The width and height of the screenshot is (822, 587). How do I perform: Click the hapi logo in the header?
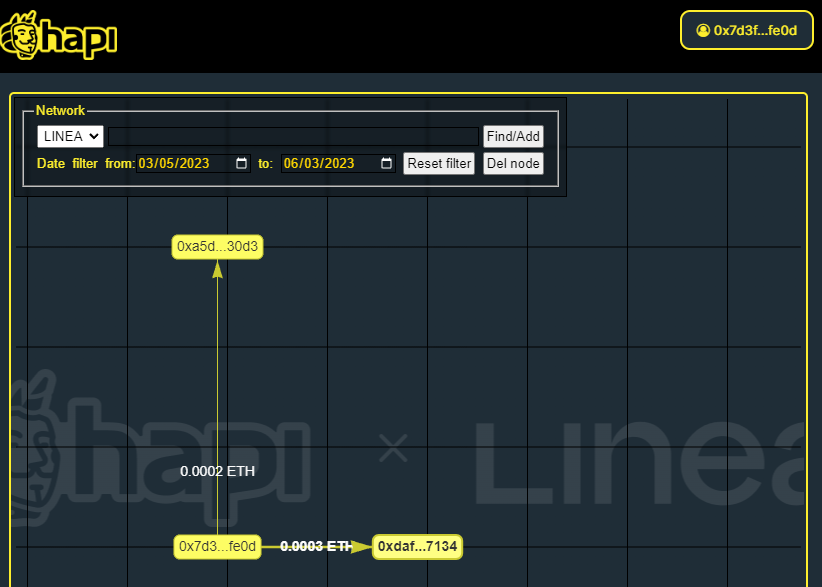pyautogui.click(x=59, y=36)
